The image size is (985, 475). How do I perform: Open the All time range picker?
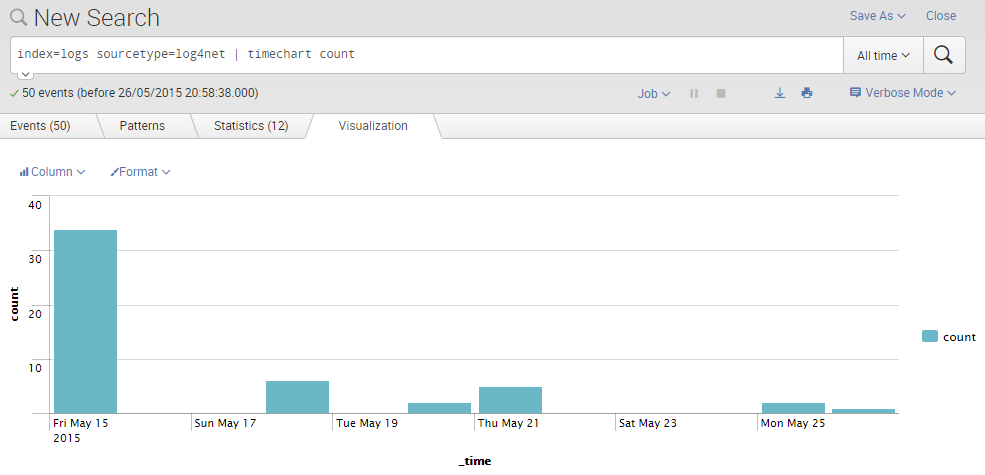pos(883,56)
